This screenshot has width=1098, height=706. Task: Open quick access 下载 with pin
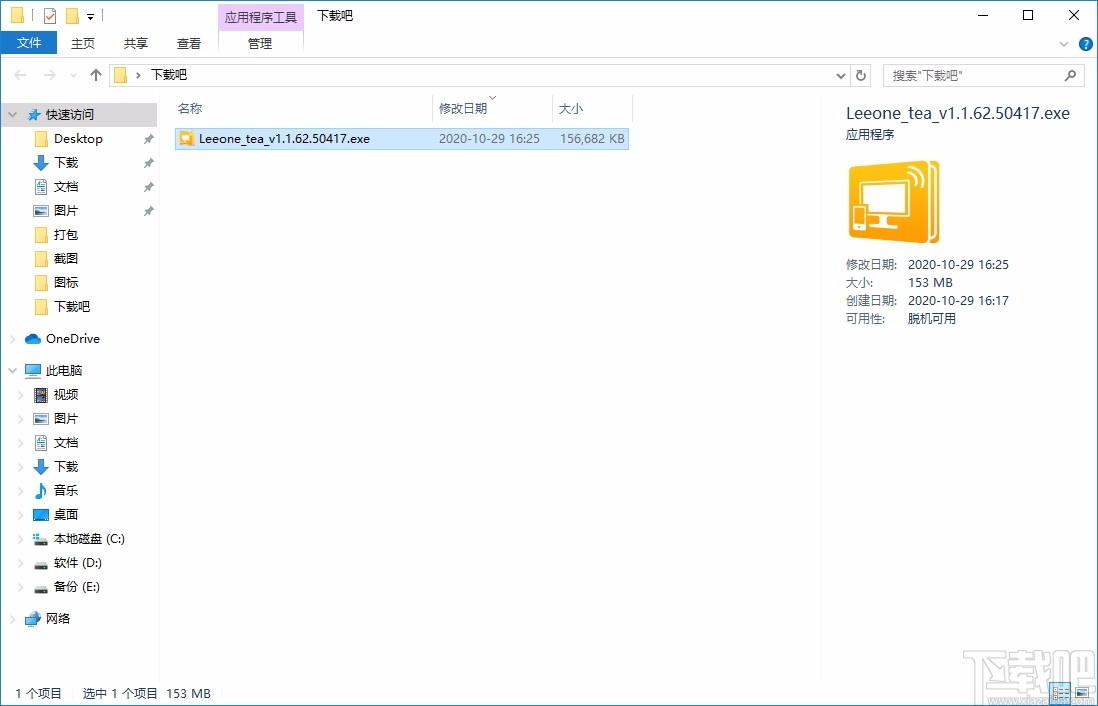pos(66,162)
